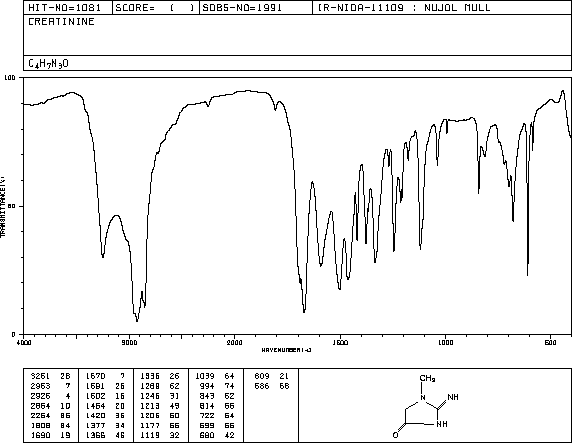Click the 0 y-axis tick label
The width and height of the screenshot is (572, 443).
pyautogui.click(x=13, y=334)
